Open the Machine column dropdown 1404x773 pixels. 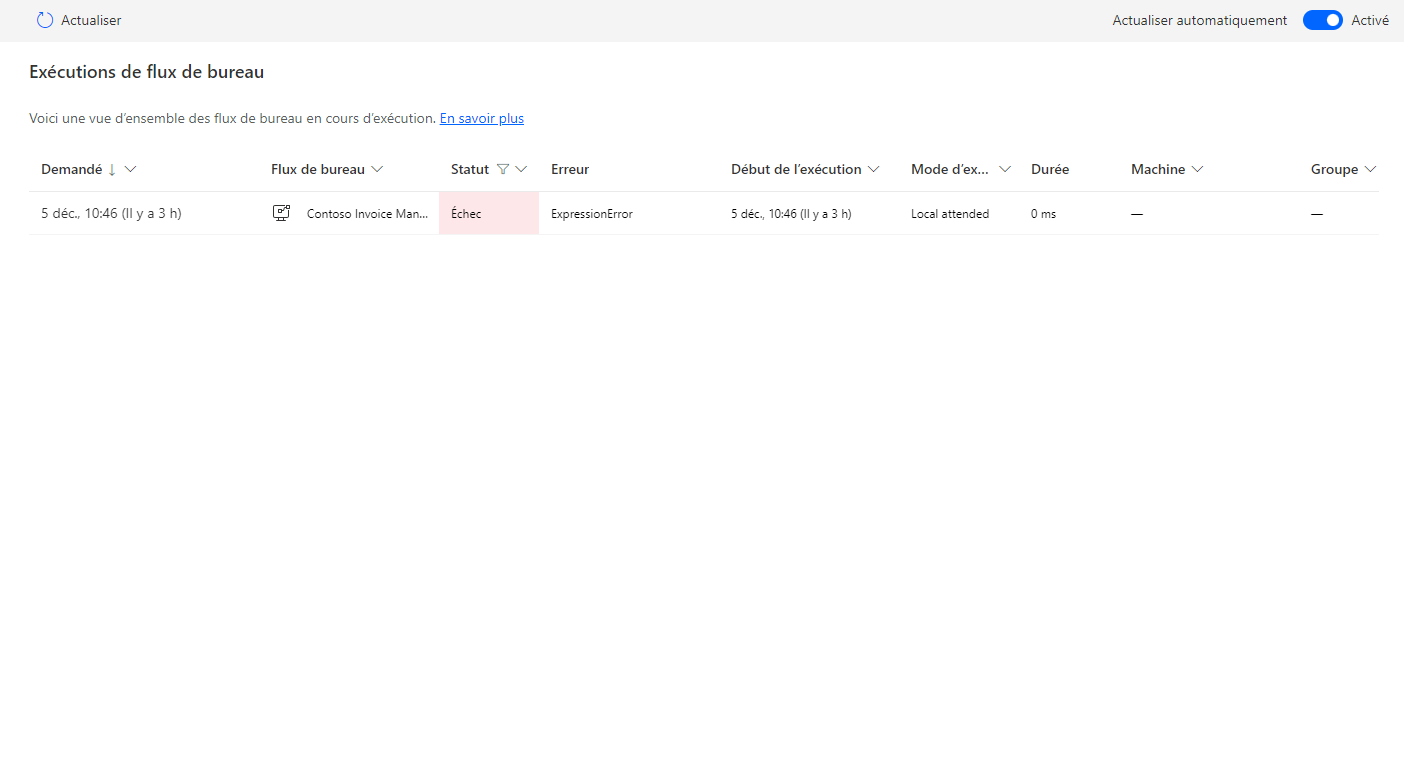tap(1197, 169)
